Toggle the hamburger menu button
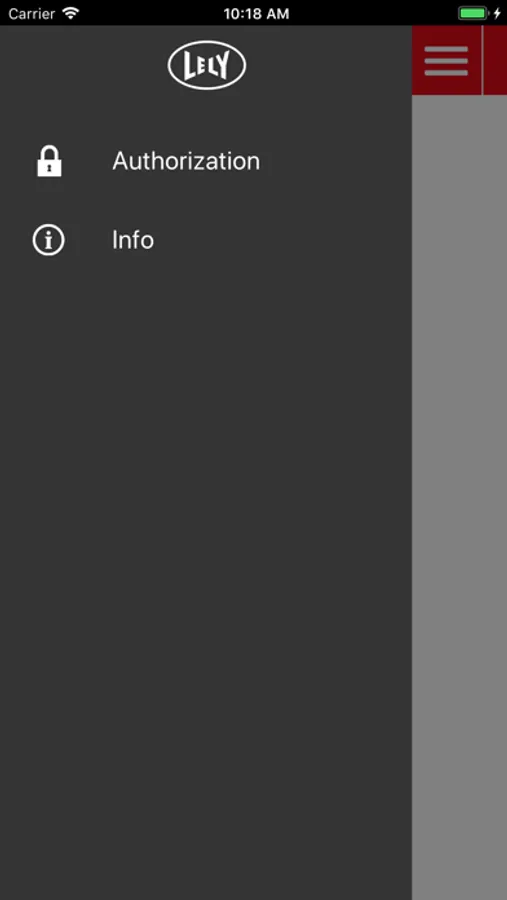The height and width of the screenshot is (900, 507). pyautogui.click(x=446, y=60)
